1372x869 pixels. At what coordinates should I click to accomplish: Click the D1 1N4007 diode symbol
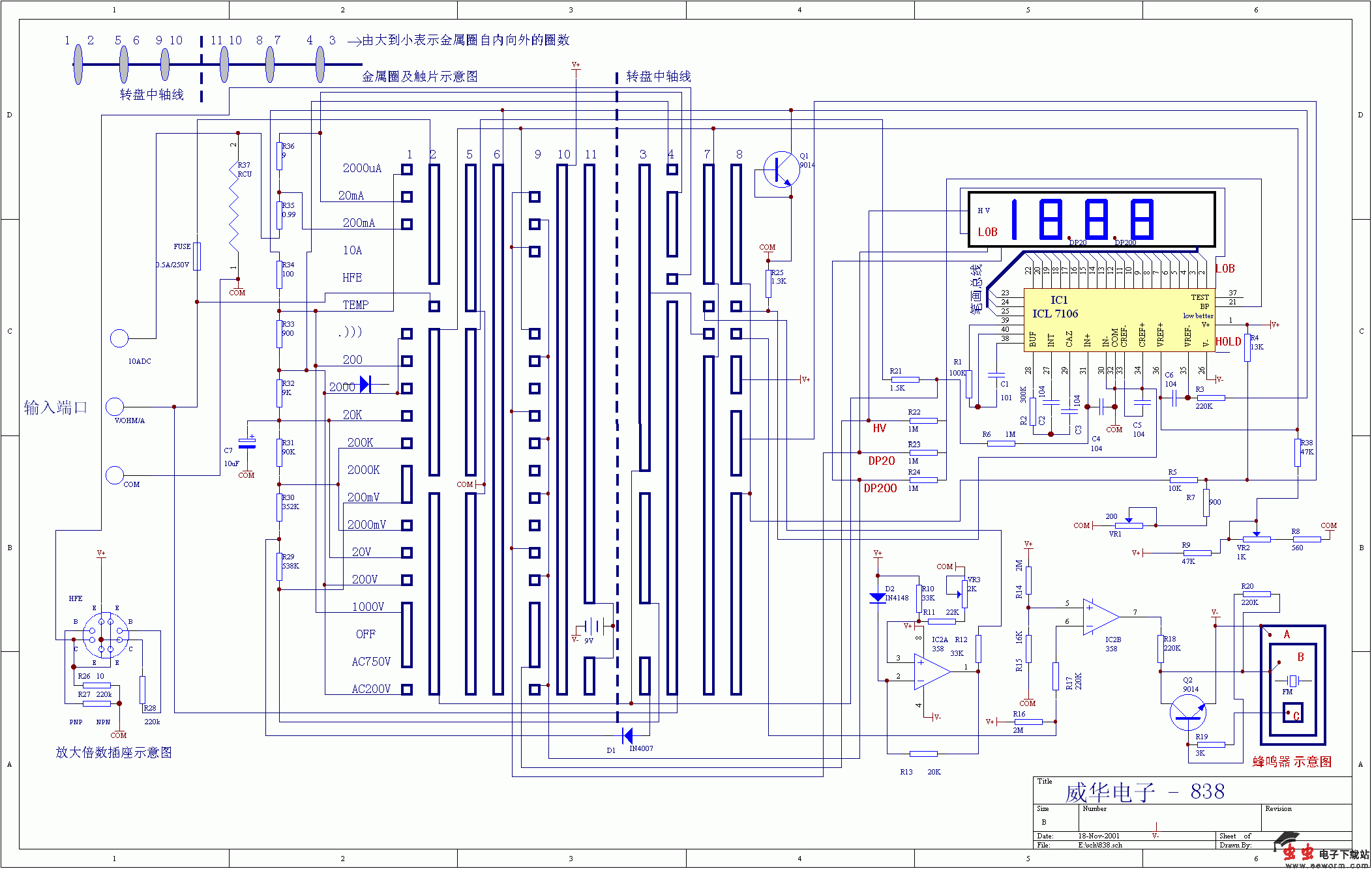[627, 736]
